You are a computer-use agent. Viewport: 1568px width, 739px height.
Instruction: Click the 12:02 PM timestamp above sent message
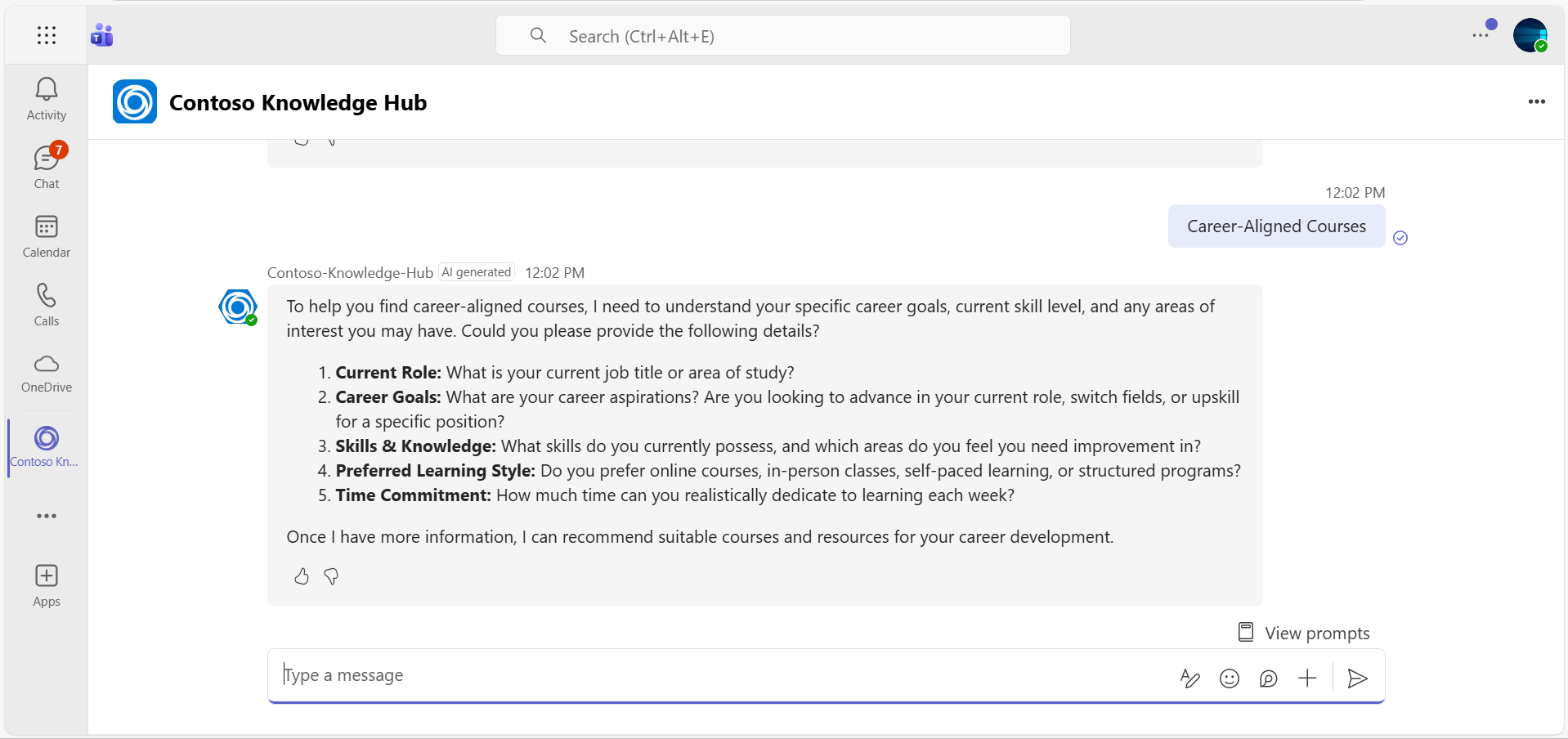point(1355,193)
